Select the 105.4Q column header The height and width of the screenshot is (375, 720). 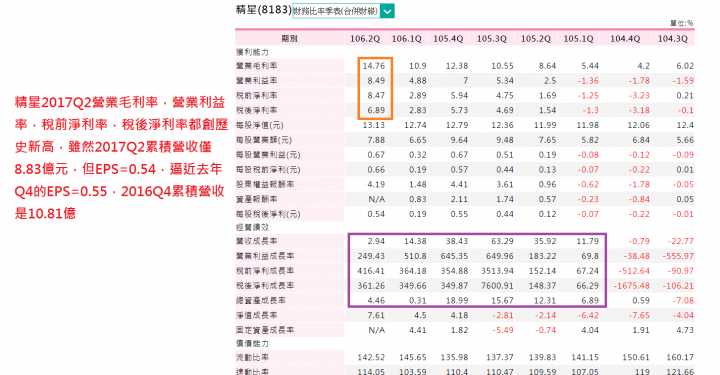[448, 39]
